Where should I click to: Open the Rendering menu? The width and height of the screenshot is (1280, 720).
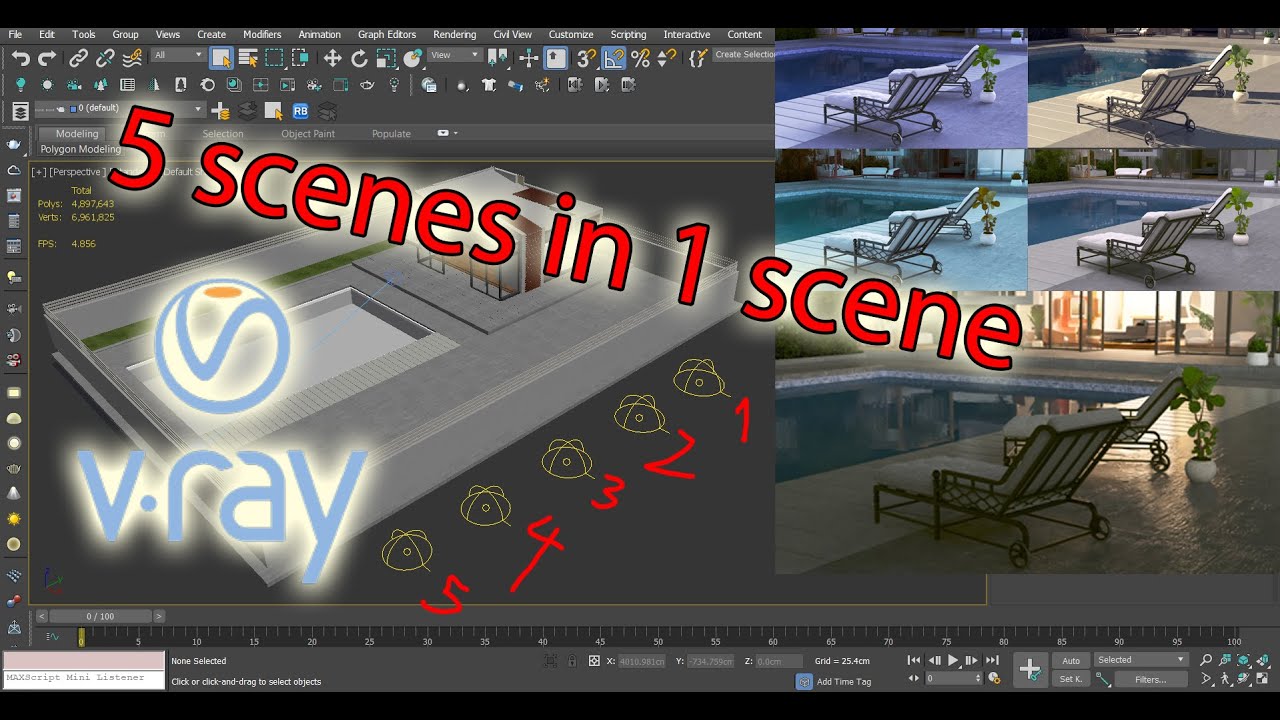[454, 34]
